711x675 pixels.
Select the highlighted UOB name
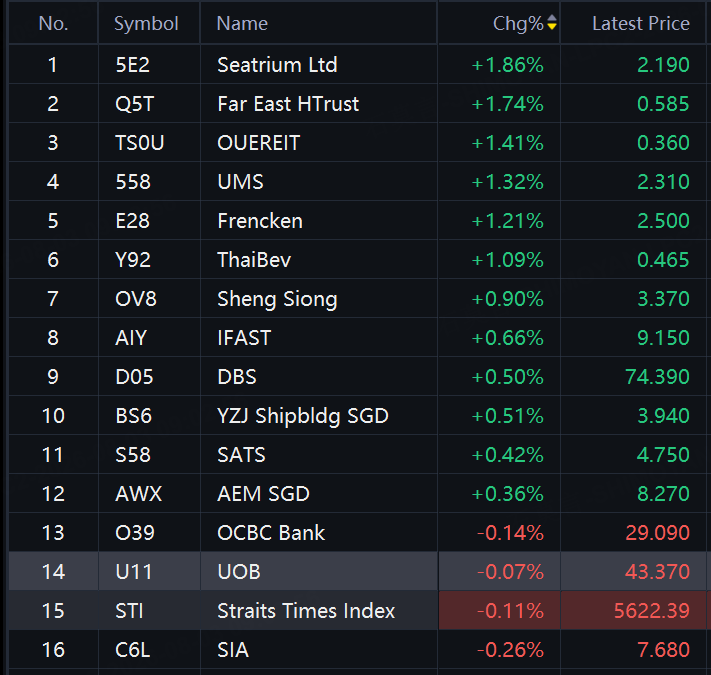239,572
